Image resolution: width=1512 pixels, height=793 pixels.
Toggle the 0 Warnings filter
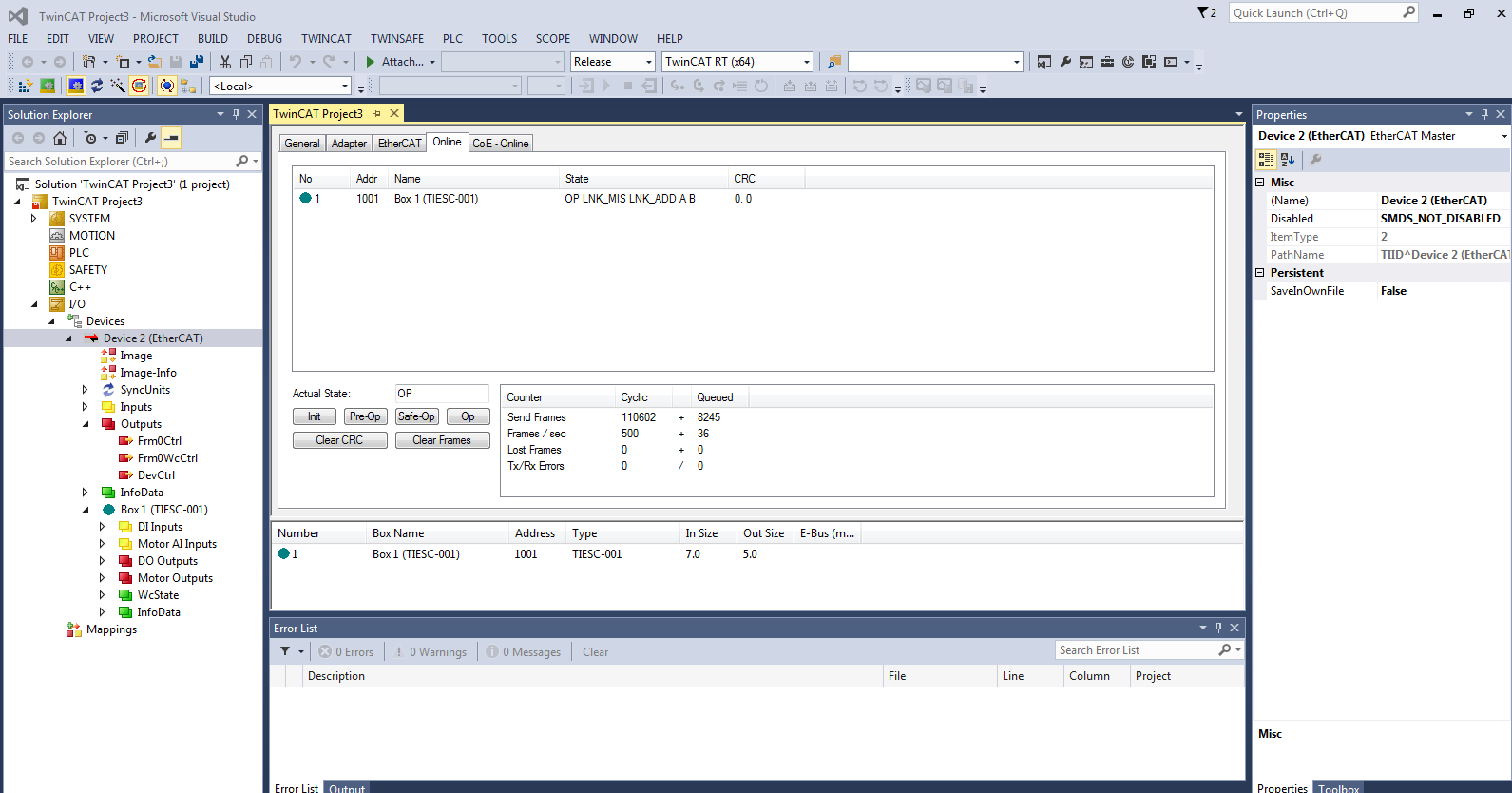click(431, 652)
